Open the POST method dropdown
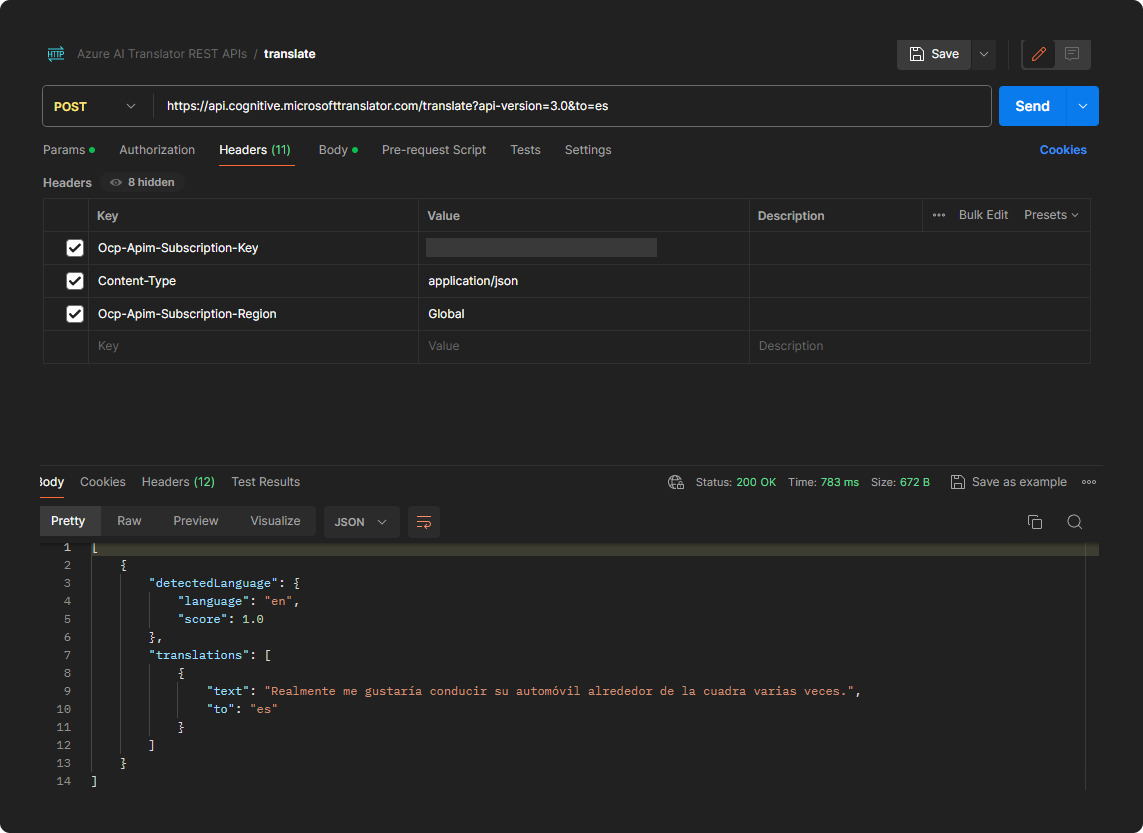 (x=96, y=107)
